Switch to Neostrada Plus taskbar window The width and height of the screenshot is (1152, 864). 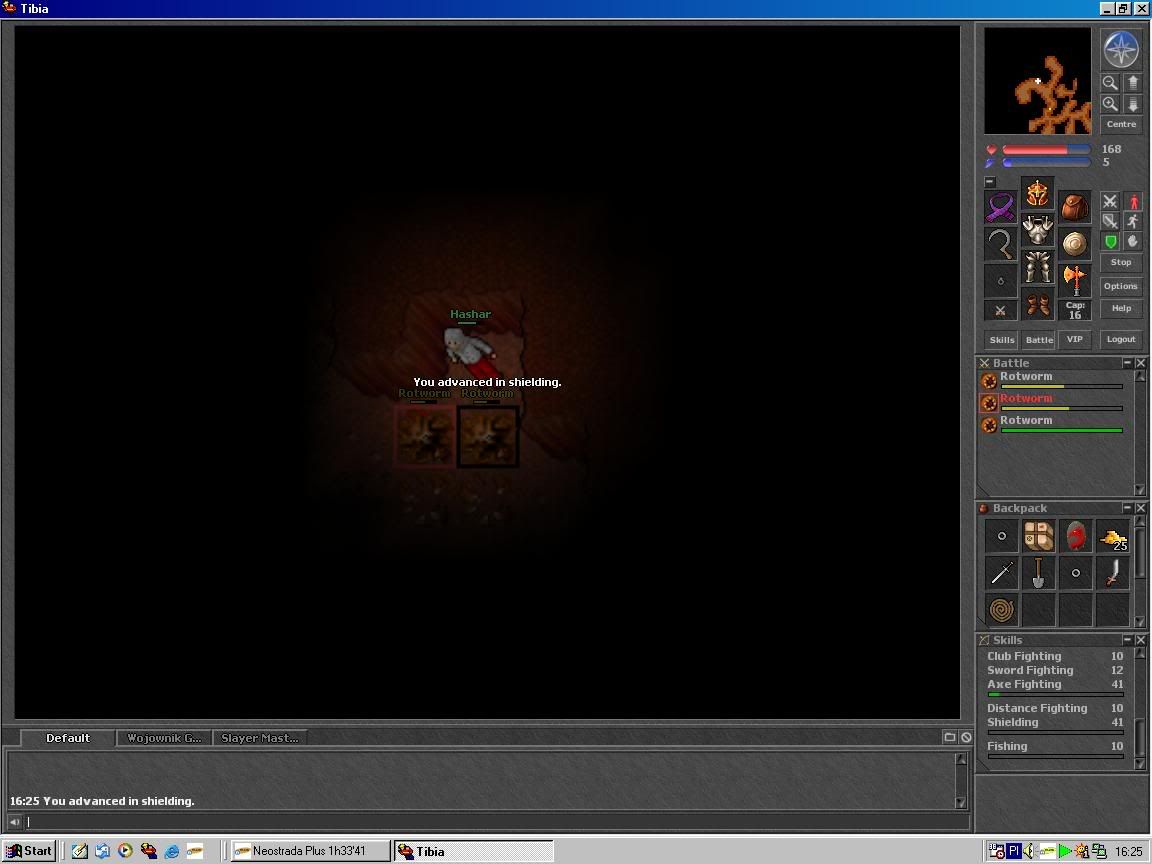310,851
